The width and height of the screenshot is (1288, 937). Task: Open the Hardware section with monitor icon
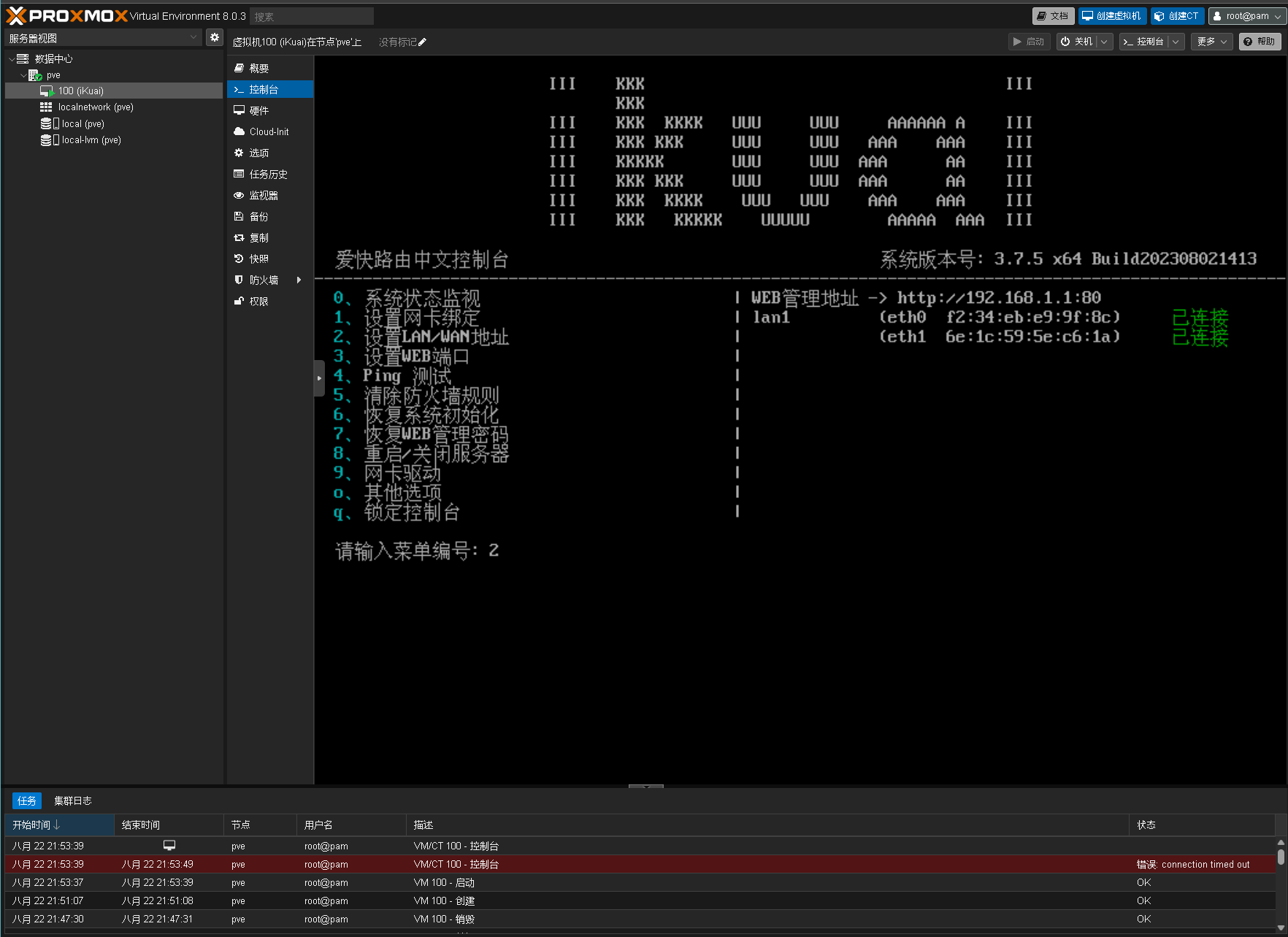[258, 111]
